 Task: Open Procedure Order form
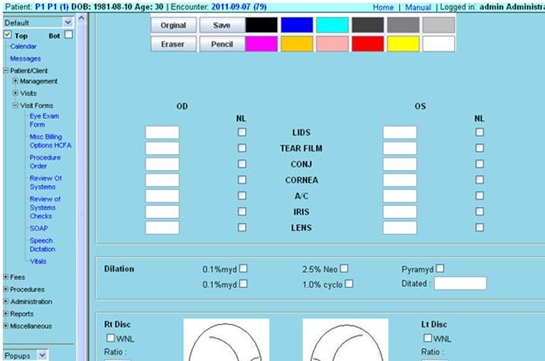pos(45,162)
